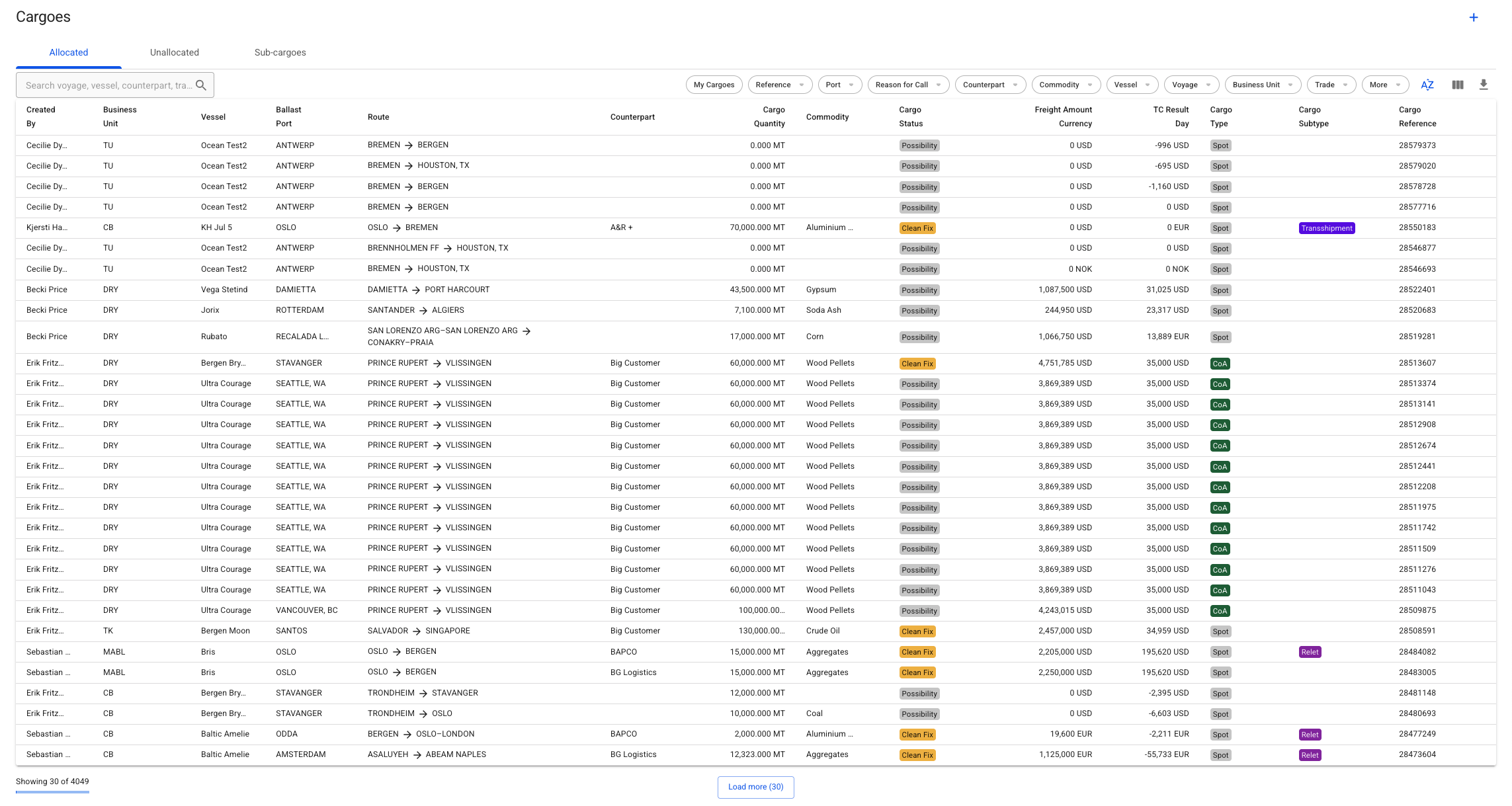Expand the More filters dropdown
The height and width of the screenshot is (806, 1512).
1385,85
